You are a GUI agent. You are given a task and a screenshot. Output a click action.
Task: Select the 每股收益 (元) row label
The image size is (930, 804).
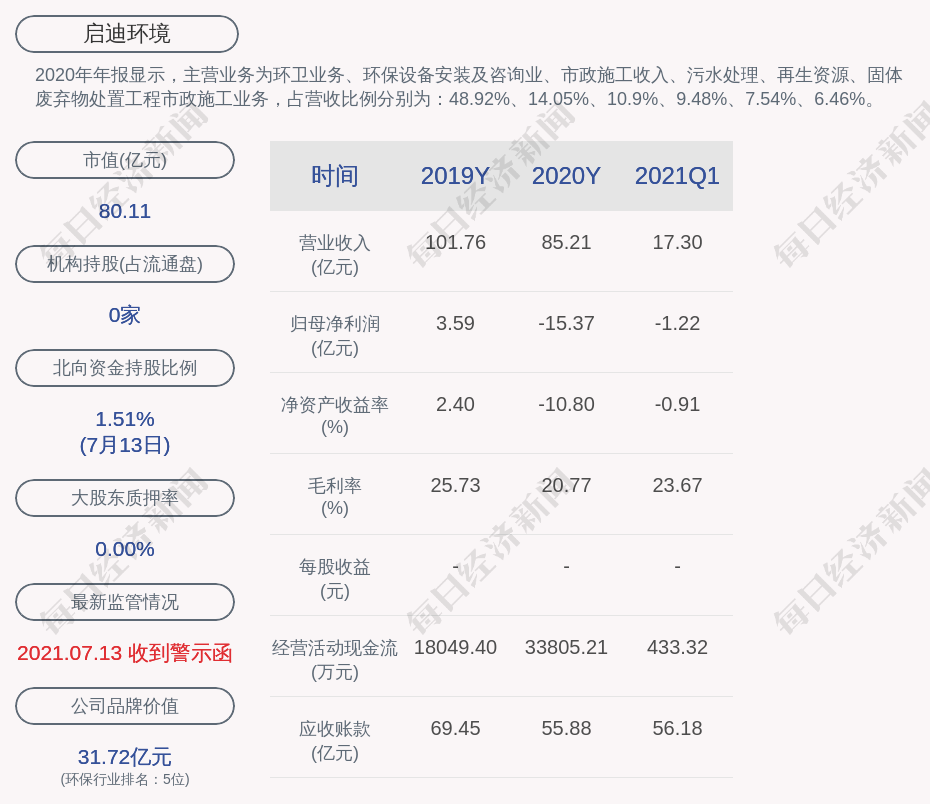point(335,579)
